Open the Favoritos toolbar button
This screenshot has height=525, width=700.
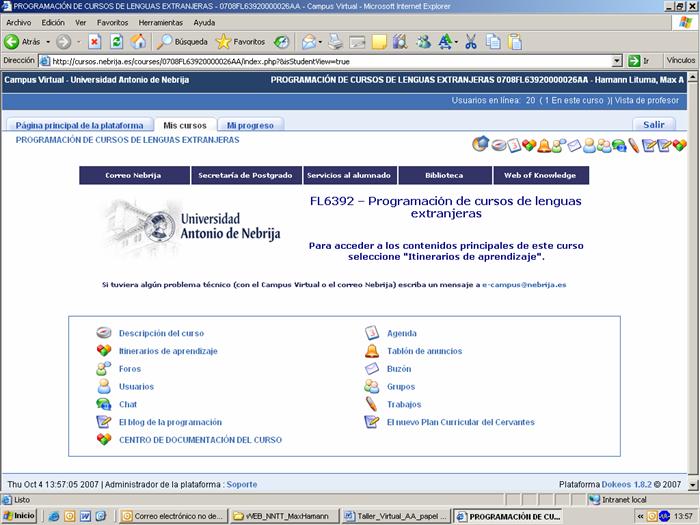[x=241, y=42]
